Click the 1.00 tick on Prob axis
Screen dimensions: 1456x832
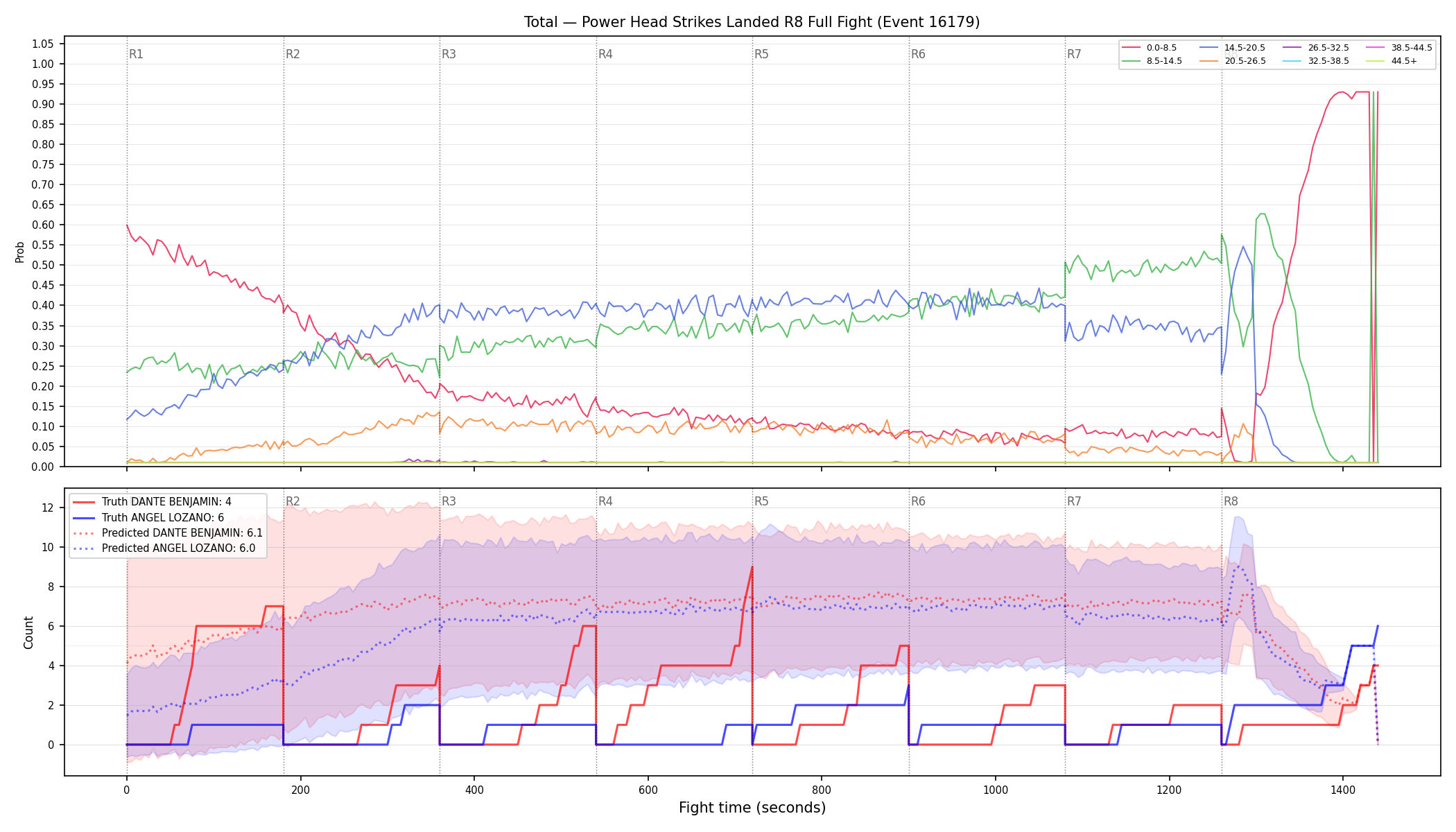(42, 64)
